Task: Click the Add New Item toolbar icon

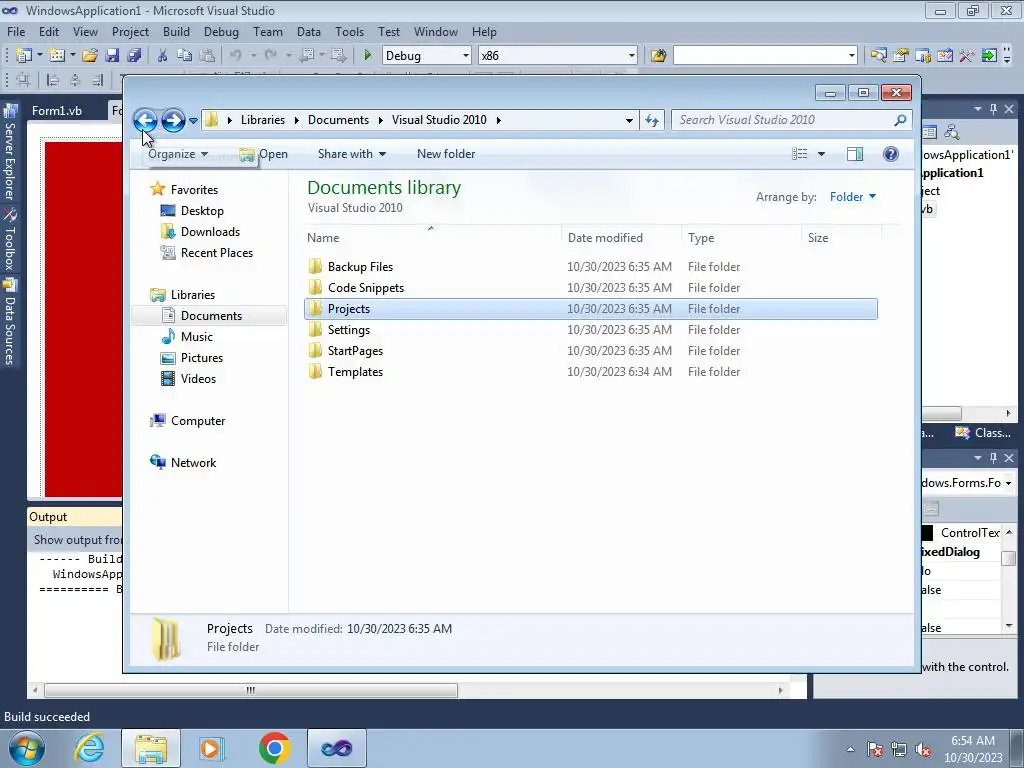Action: 57,56
